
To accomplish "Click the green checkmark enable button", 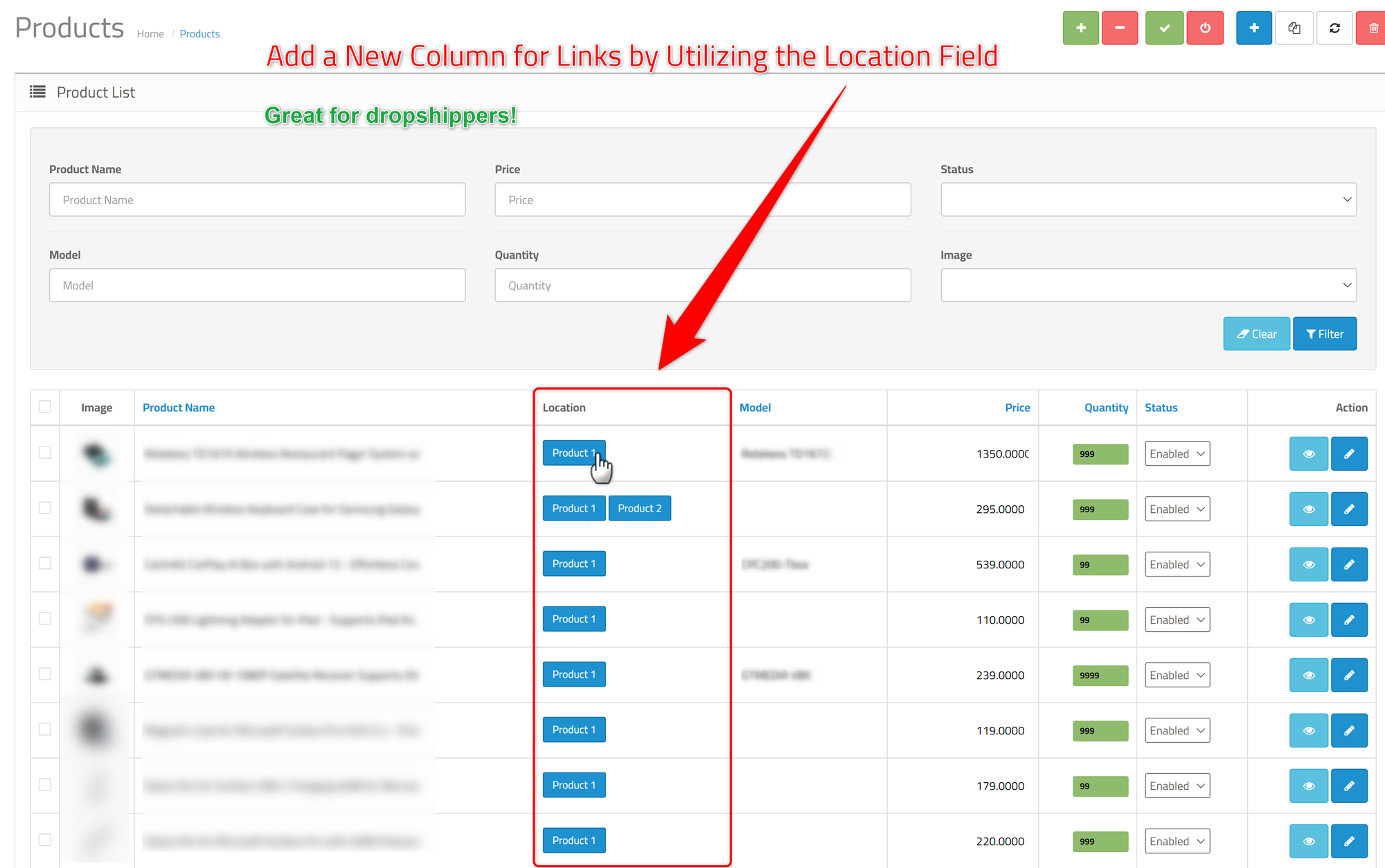I will pyautogui.click(x=1164, y=28).
